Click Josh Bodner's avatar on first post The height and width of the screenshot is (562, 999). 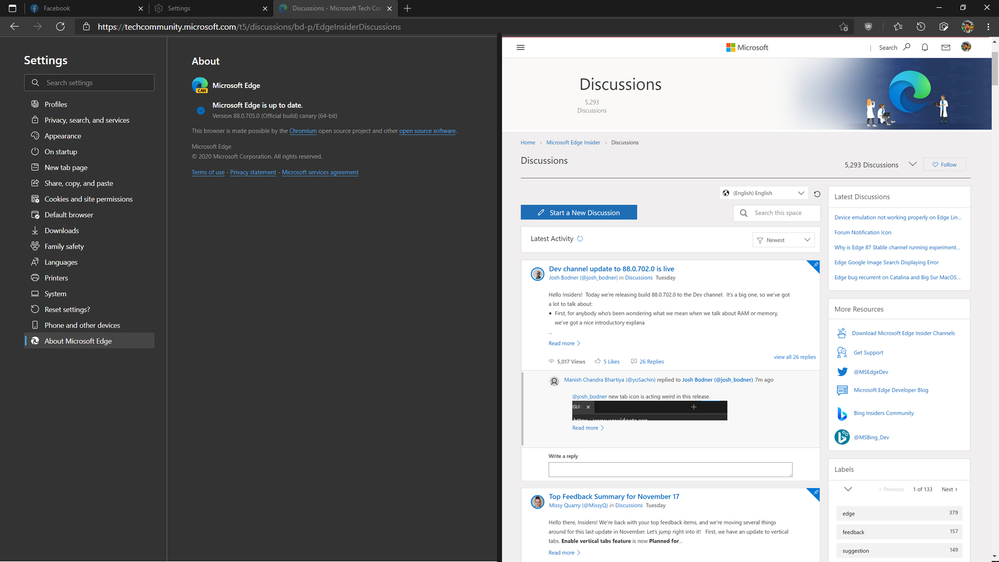pyautogui.click(x=538, y=274)
